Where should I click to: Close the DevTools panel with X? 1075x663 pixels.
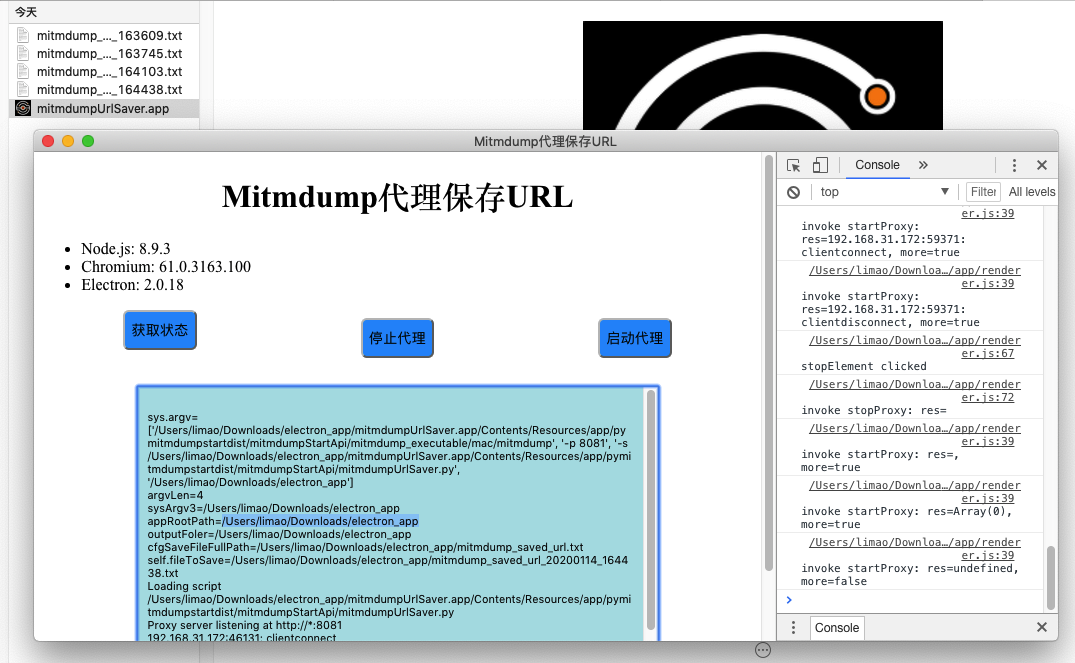pos(1041,165)
